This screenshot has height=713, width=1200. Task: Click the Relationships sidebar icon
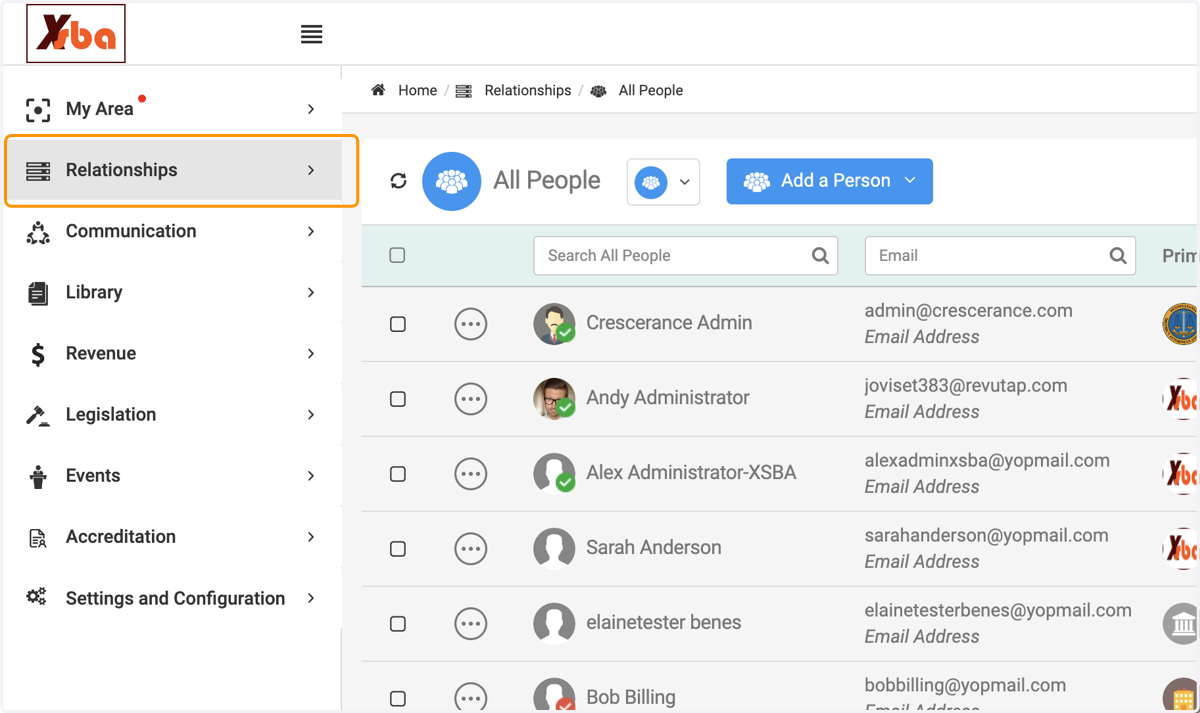(38, 171)
